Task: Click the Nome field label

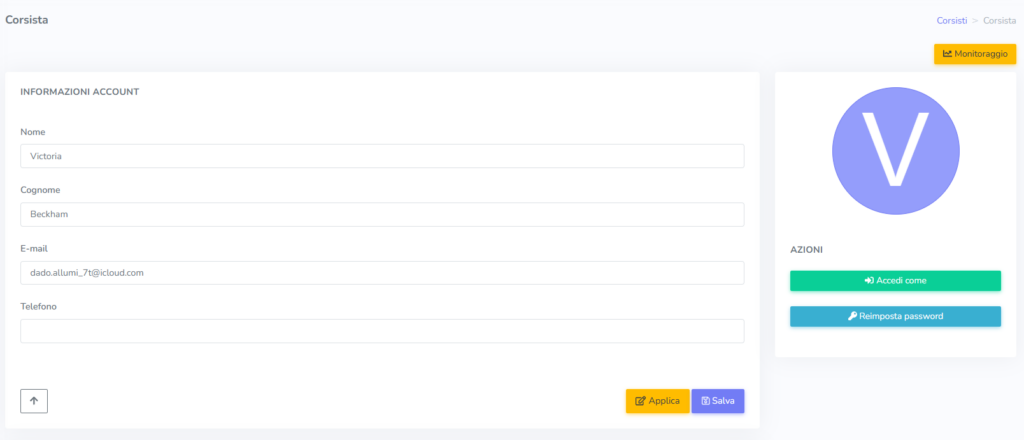Action: point(32,132)
